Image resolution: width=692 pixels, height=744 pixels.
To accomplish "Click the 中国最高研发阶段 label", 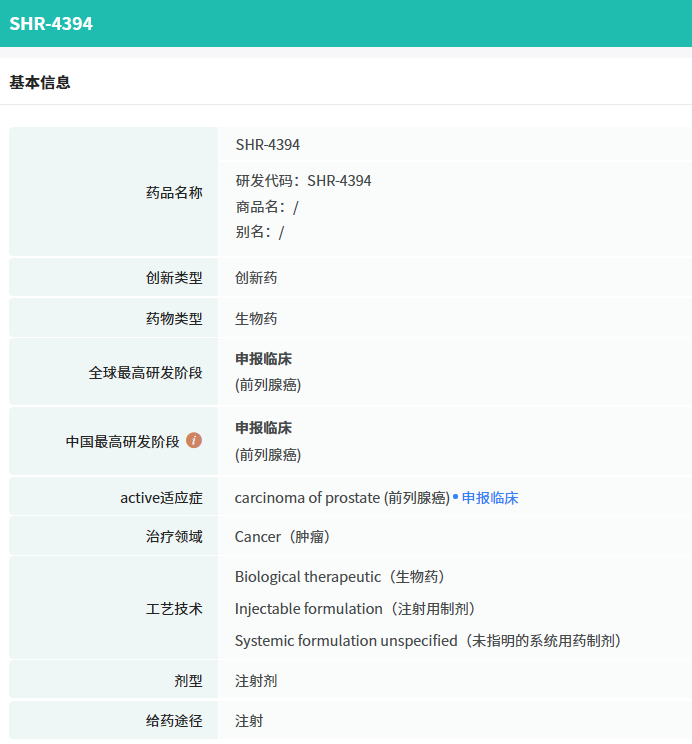I will [122, 441].
